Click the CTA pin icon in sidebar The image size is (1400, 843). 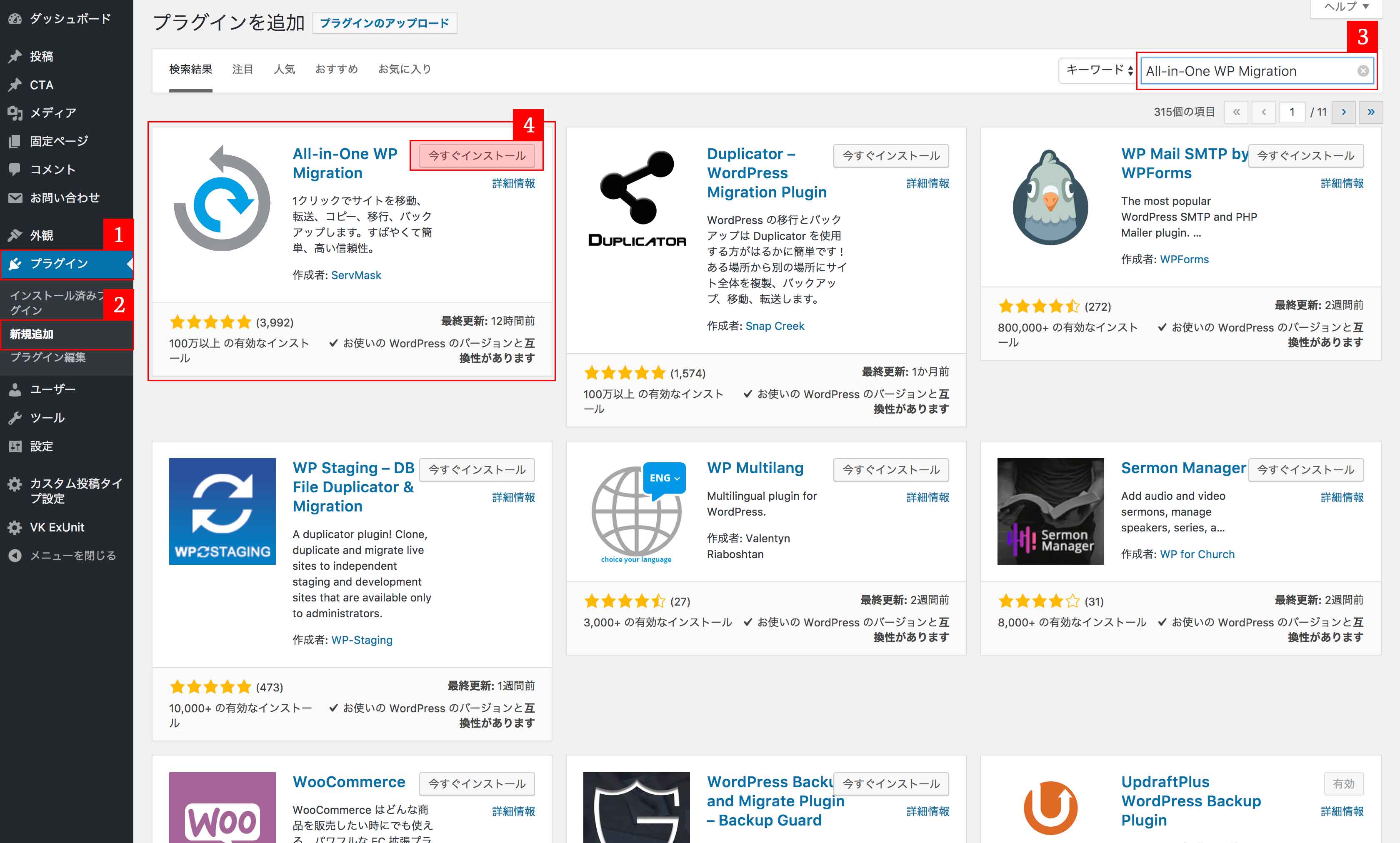tap(15, 85)
